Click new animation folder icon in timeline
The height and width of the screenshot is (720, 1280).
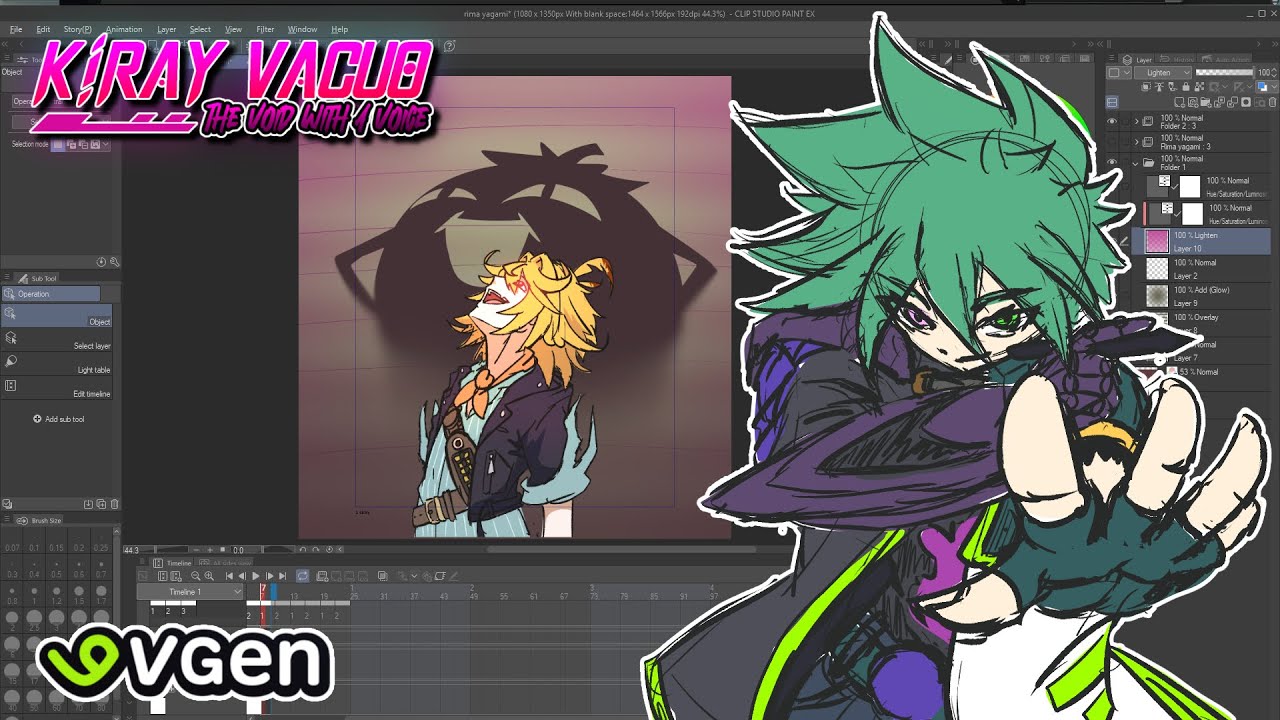(x=322, y=576)
